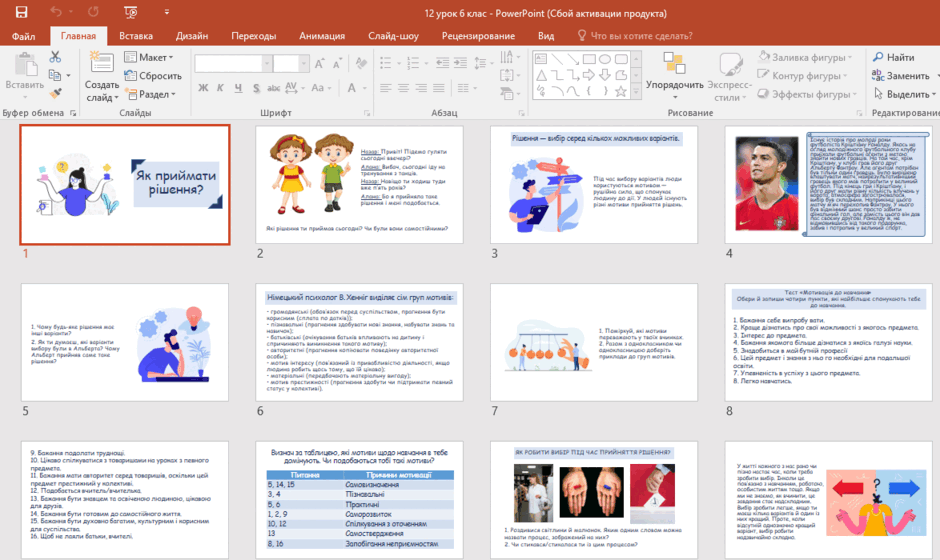Click the Increase Indent icon
This screenshot has height=560, width=940.
pos(460,63)
